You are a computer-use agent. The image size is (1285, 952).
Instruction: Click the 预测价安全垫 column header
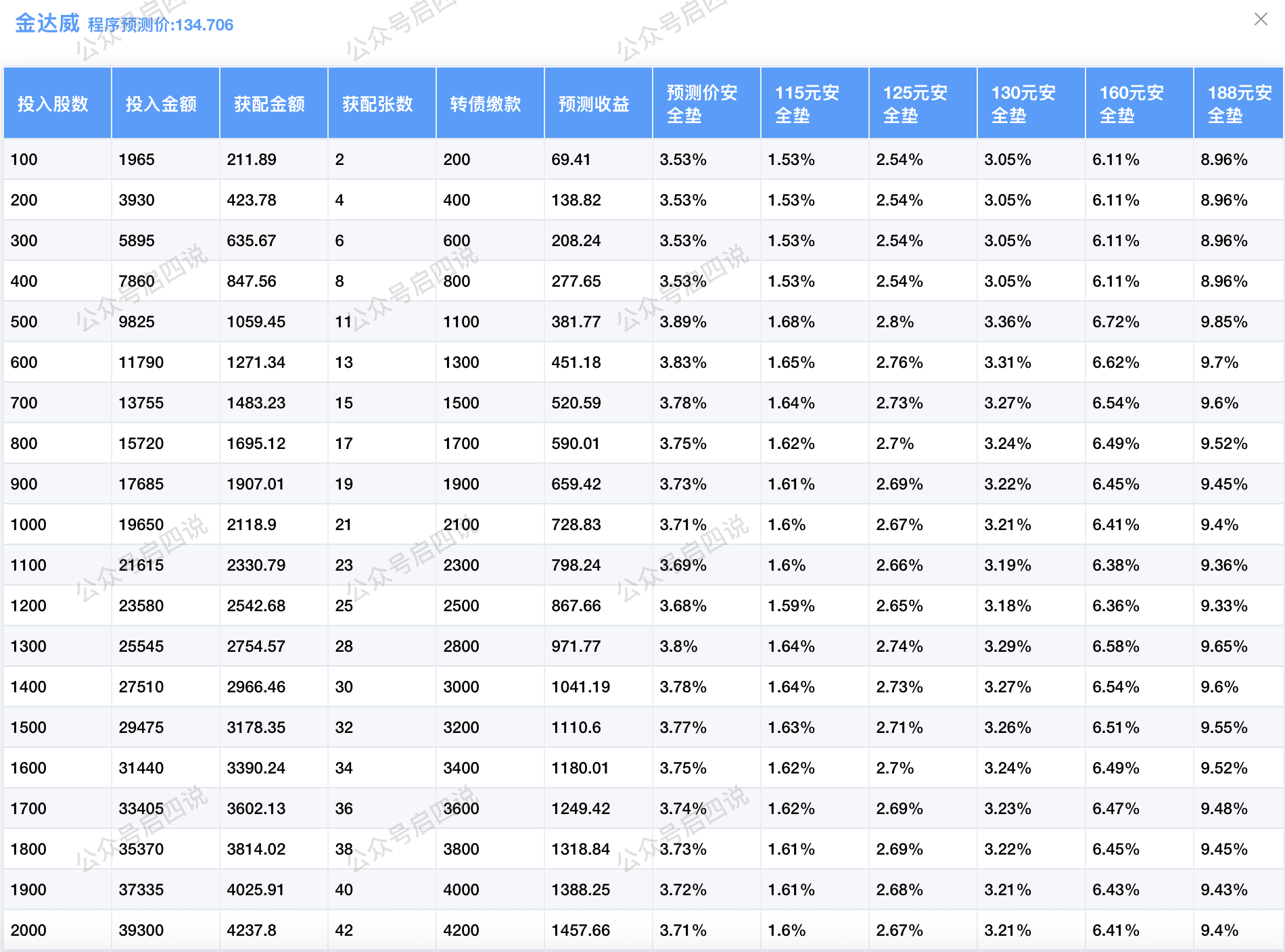click(x=702, y=104)
